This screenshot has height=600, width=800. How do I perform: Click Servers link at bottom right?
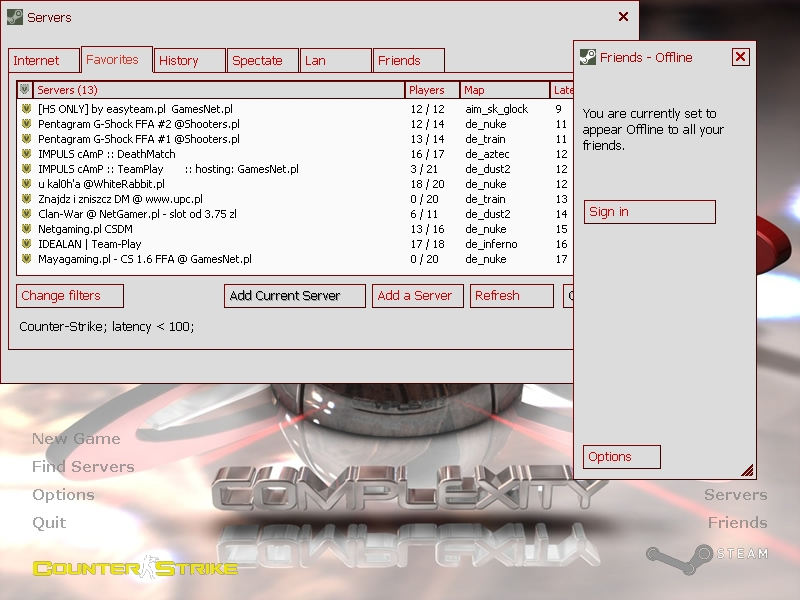(736, 494)
